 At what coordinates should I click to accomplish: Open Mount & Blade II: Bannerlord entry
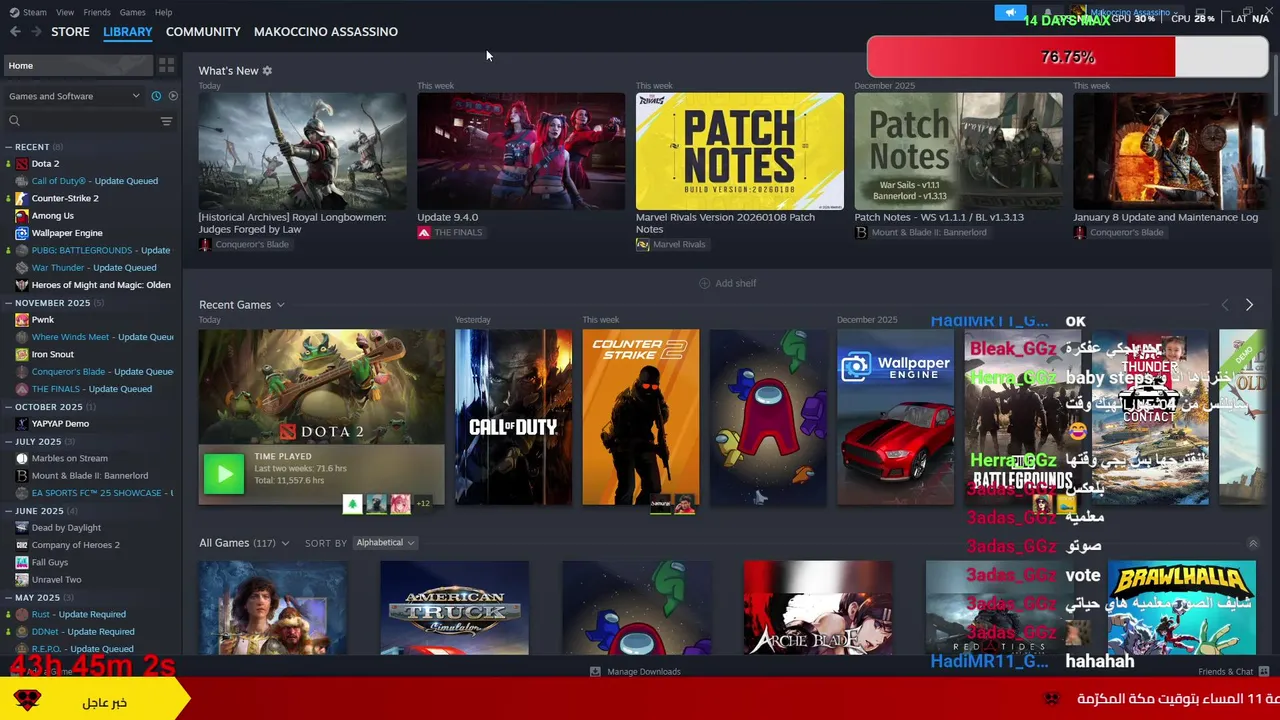pyautogui.click(x=90, y=476)
